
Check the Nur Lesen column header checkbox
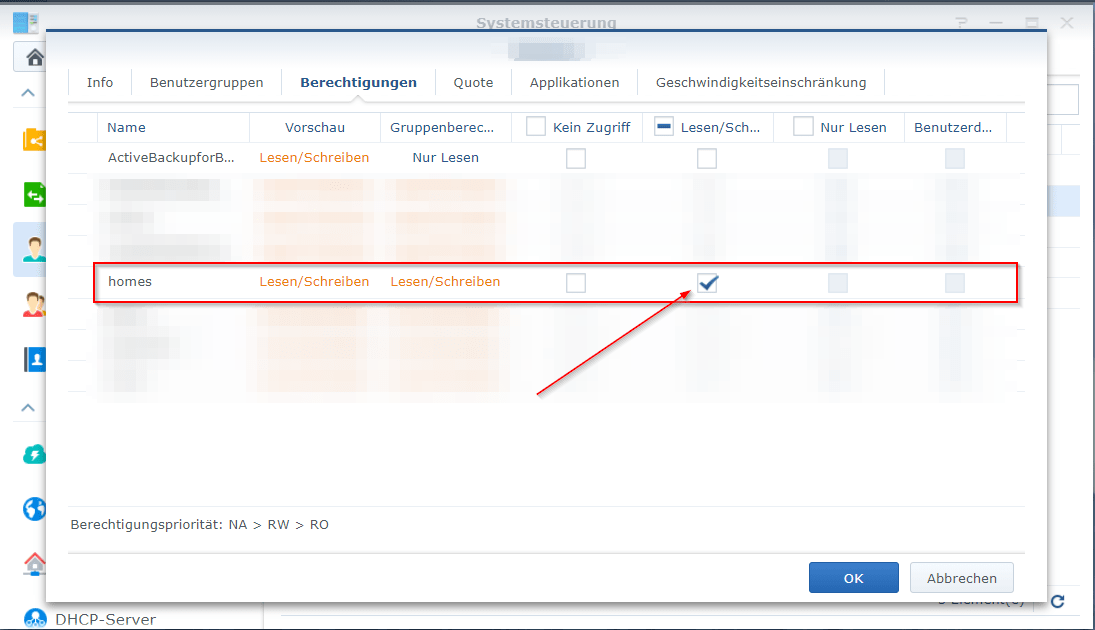click(x=803, y=126)
